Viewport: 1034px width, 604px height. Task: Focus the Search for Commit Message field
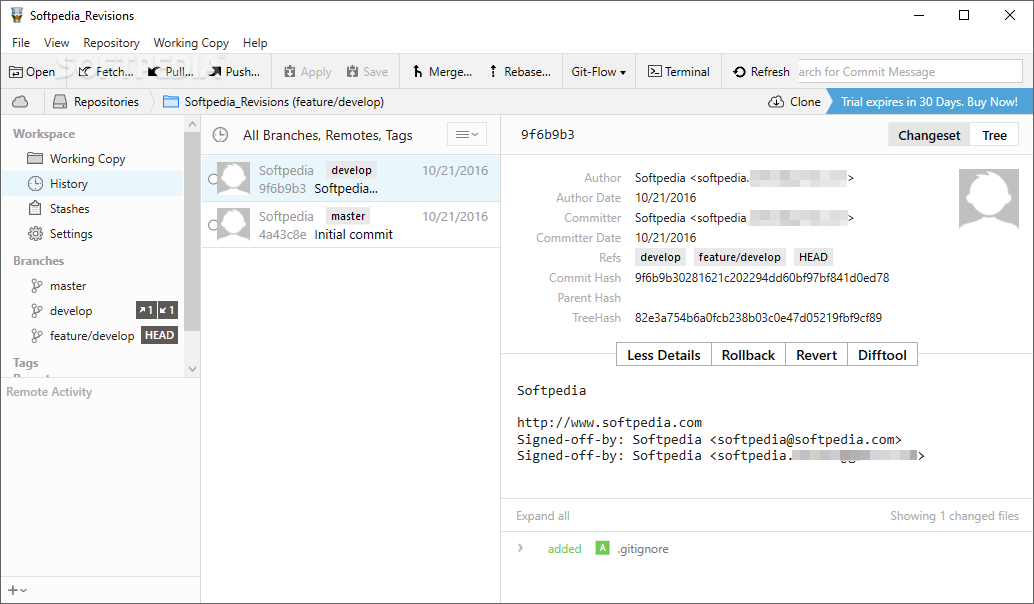[x=910, y=71]
